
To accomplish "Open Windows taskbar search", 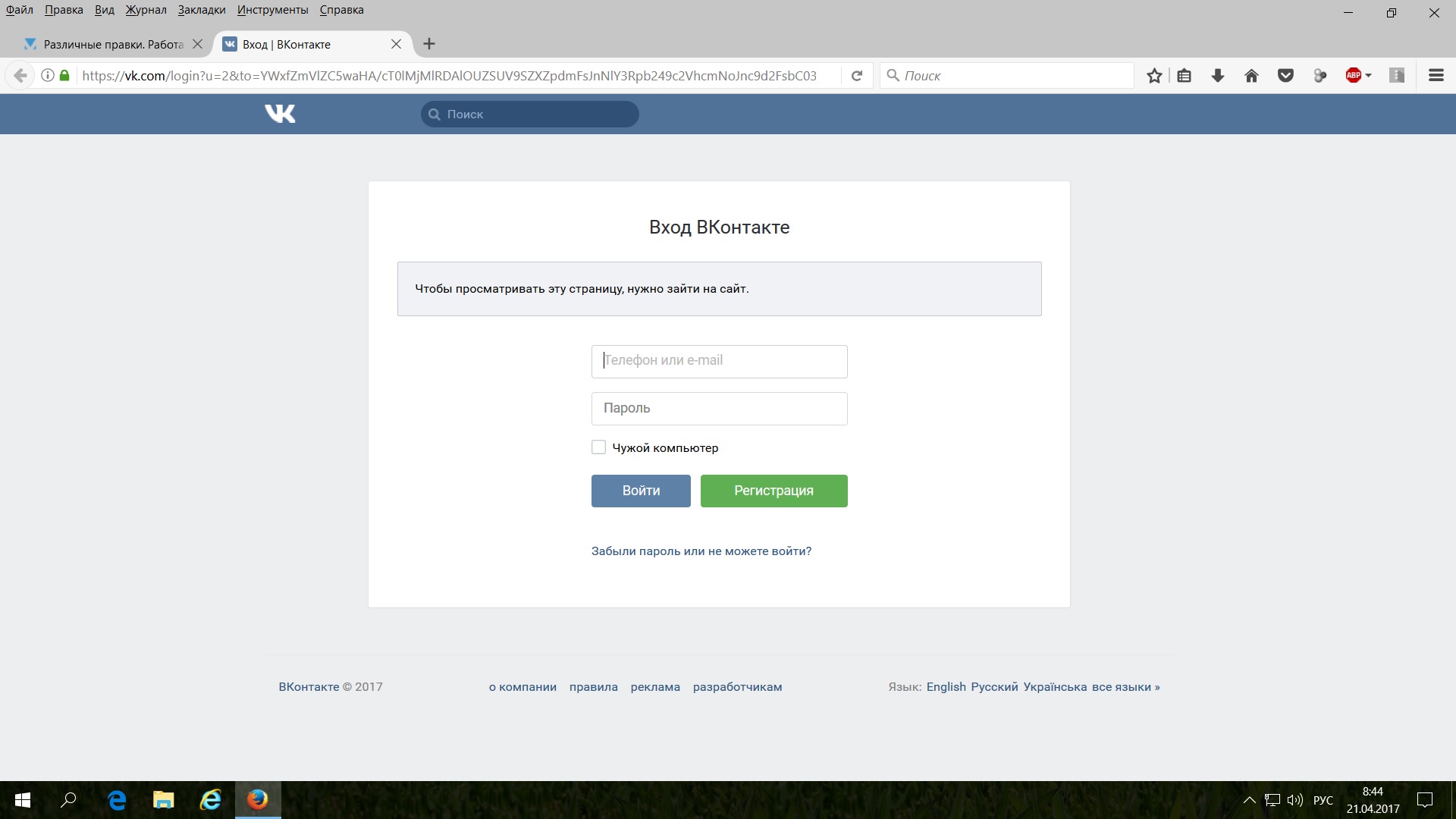I will click(x=69, y=800).
